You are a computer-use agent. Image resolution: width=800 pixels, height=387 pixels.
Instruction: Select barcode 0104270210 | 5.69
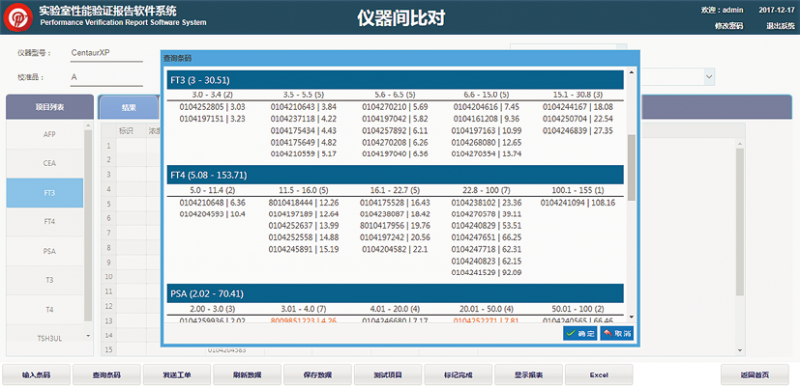(x=395, y=107)
